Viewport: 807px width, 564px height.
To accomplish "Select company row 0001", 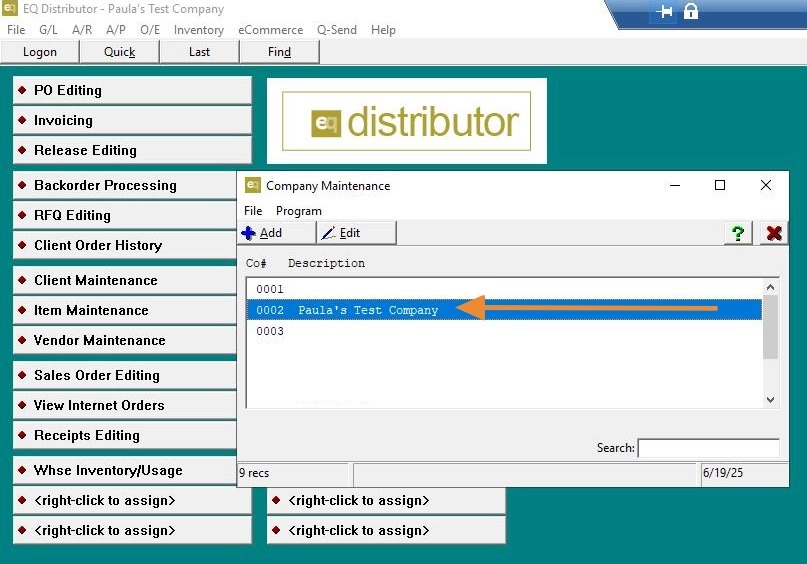I will pyautogui.click(x=504, y=289).
